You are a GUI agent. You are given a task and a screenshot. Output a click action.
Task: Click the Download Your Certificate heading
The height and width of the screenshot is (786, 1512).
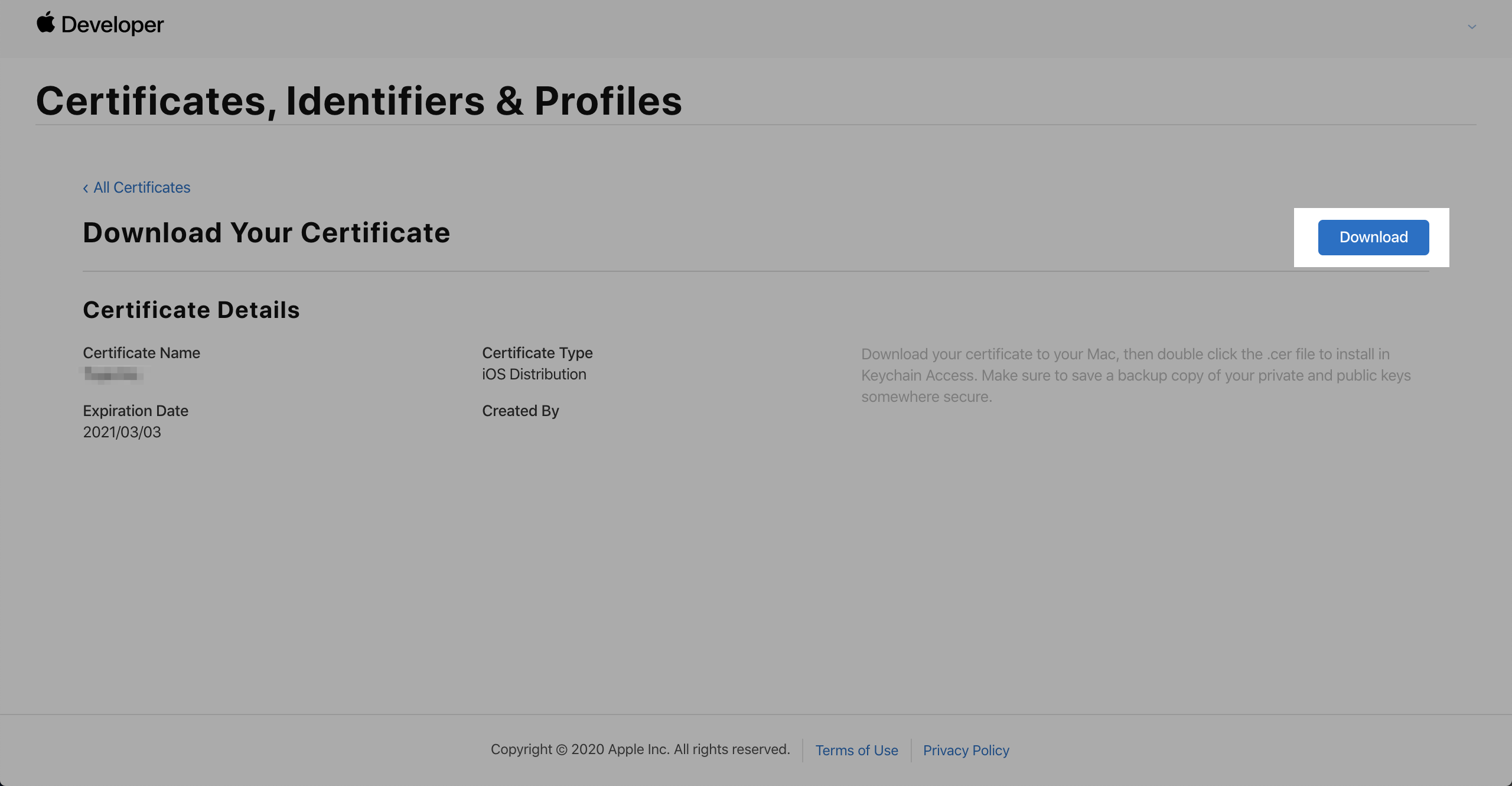266,232
